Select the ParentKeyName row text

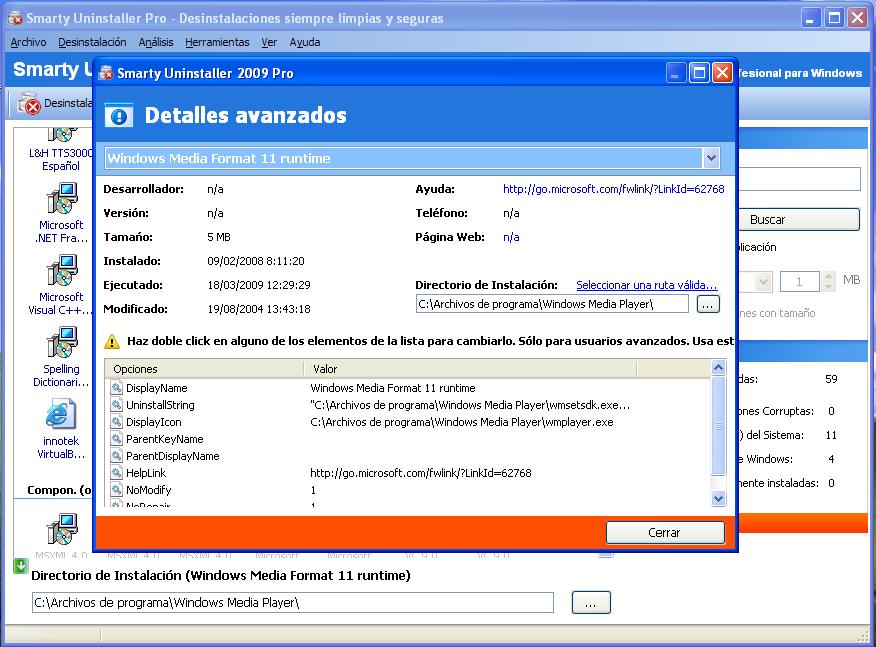pyautogui.click(x=165, y=439)
